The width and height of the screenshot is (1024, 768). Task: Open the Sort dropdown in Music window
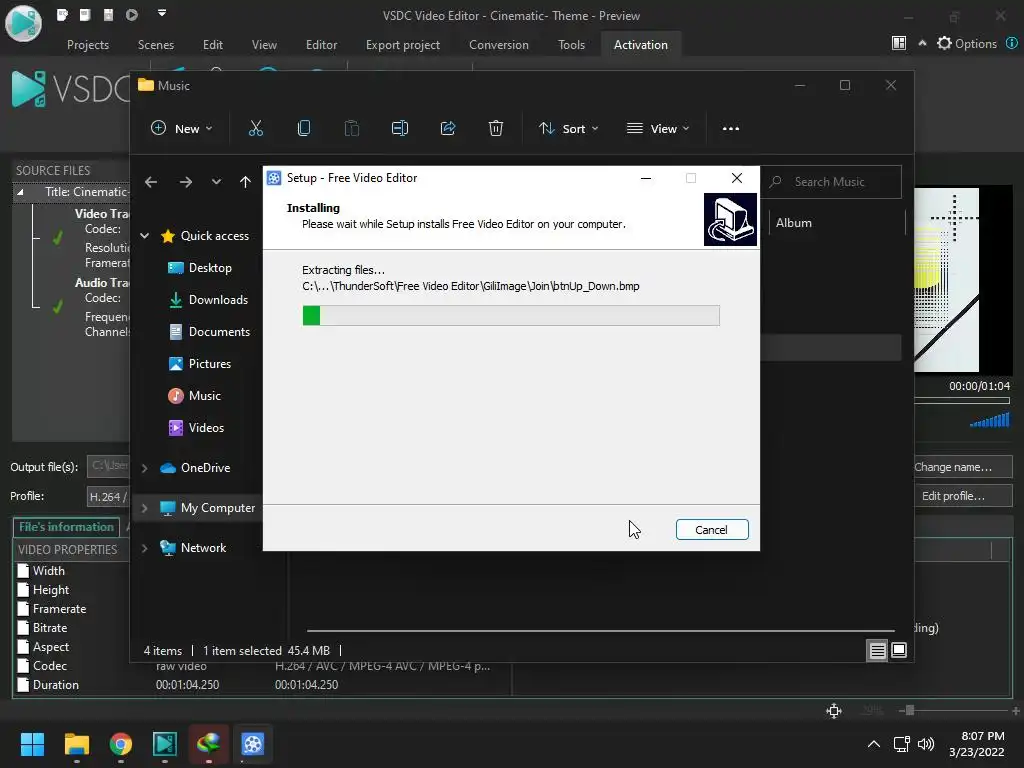tap(568, 129)
